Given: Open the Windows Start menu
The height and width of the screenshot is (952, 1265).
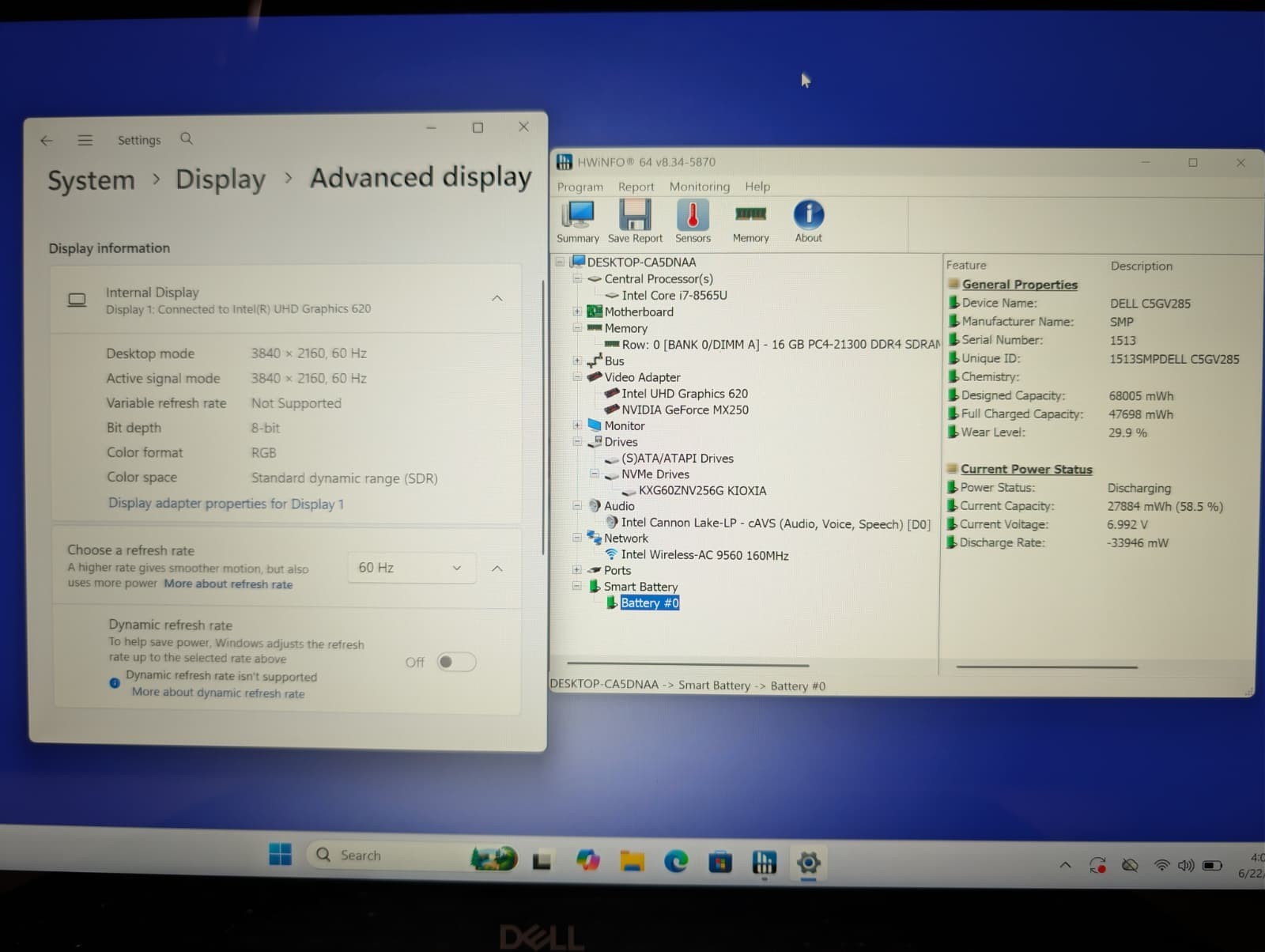Looking at the screenshot, I should click(x=280, y=854).
